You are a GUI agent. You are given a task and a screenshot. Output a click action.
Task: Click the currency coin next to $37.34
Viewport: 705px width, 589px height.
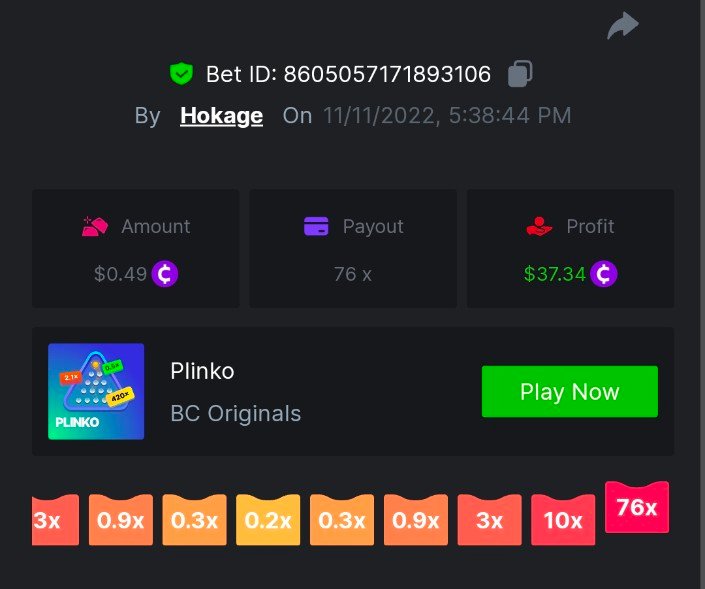pos(603,273)
